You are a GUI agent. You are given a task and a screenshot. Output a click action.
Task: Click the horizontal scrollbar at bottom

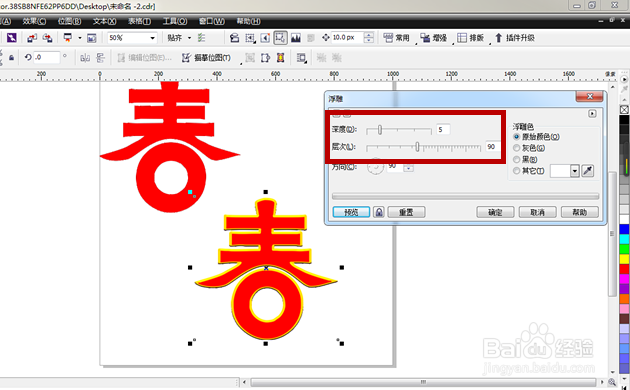click(423, 382)
